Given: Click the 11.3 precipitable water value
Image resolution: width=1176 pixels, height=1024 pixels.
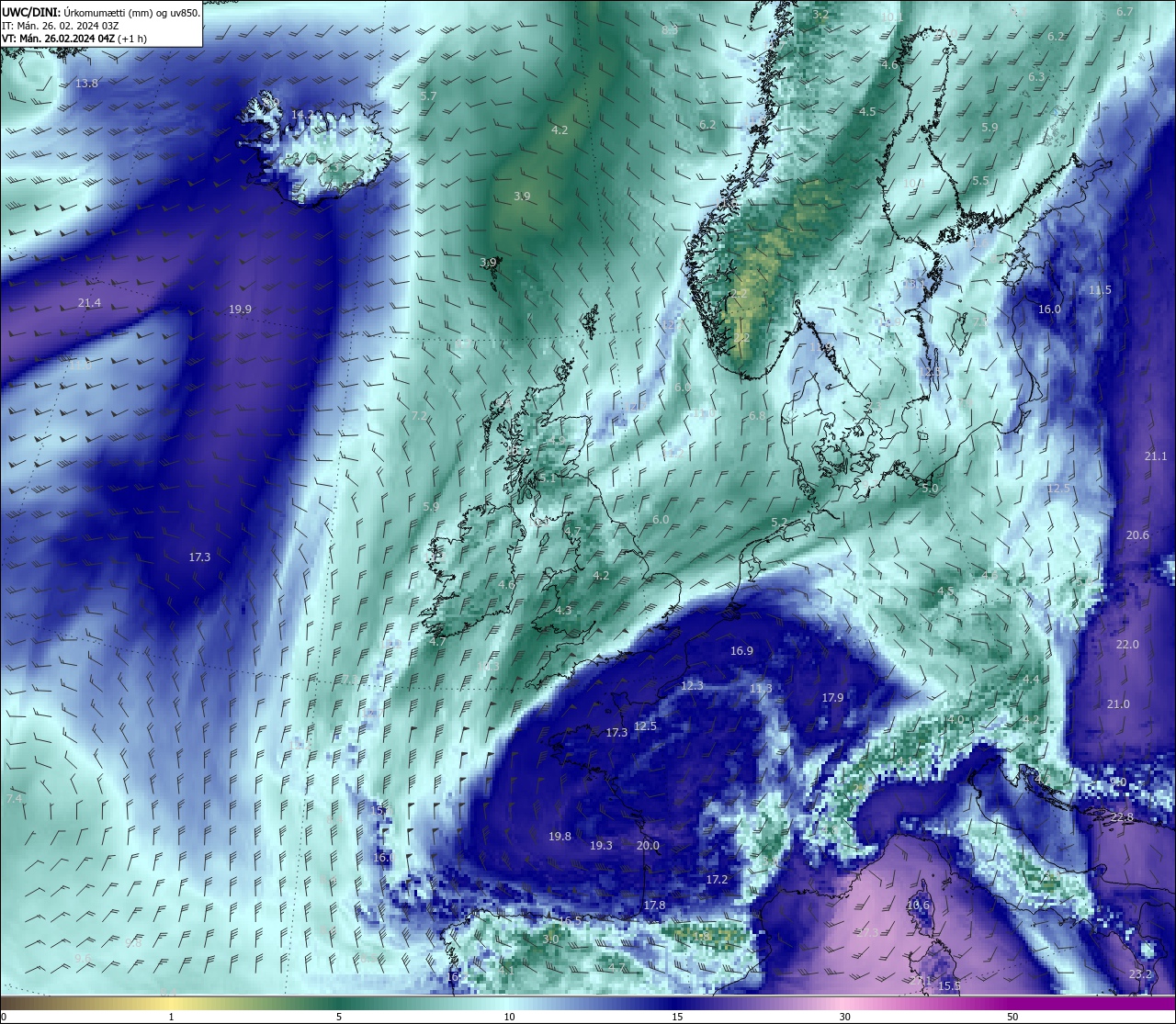Looking at the screenshot, I should coord(761,689).
